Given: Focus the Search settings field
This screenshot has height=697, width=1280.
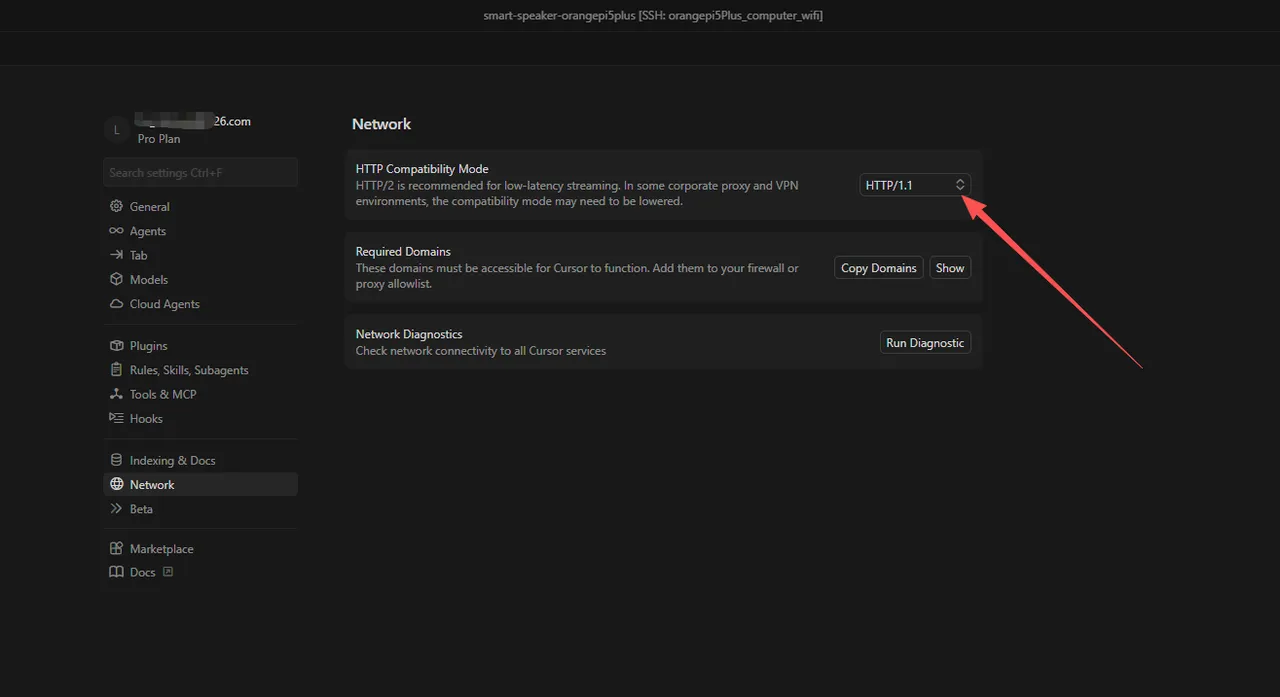Looking at the screenshot, I should (200, 172).
